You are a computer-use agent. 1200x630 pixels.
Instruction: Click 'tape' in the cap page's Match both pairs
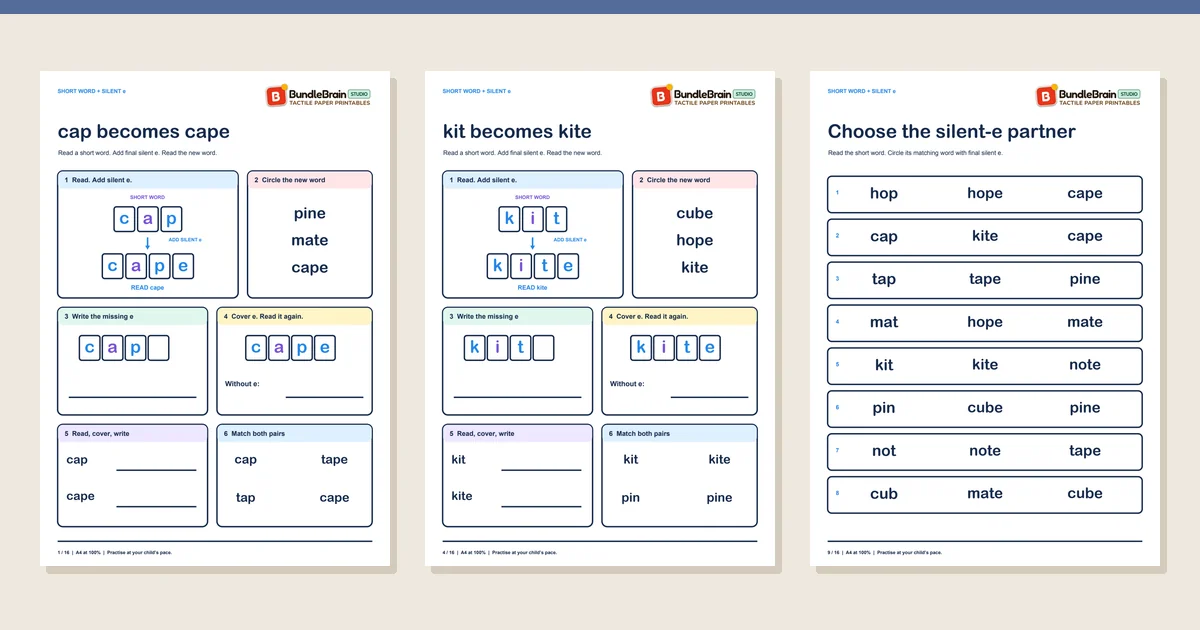pyautogui.click(x=335, y=460)
